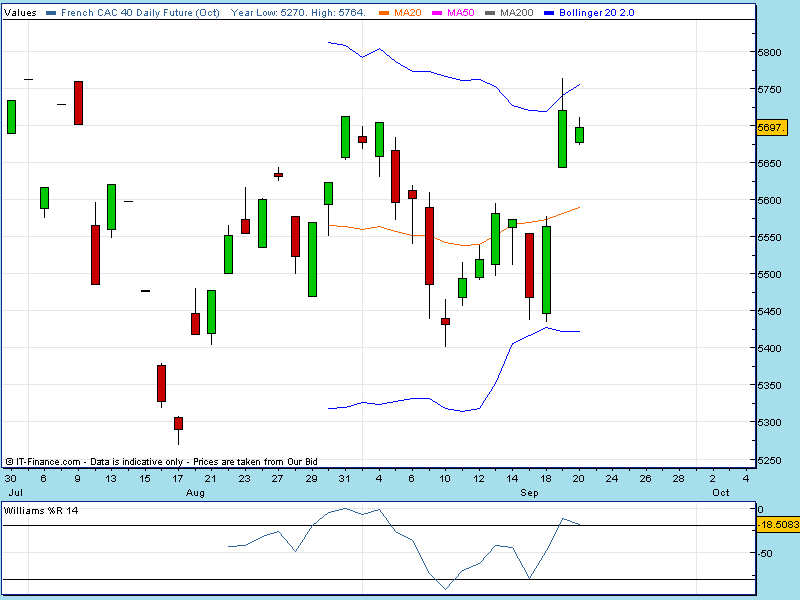This screenshot has height=600, width=800.
Task: Click the magenta MA50 legend swatch
Action: coord(437,13)
